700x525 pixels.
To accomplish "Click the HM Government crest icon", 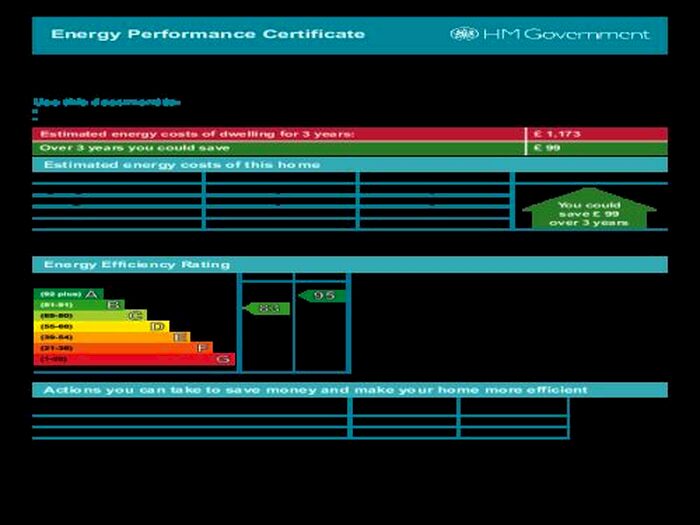I will click(x=464, y=34).
